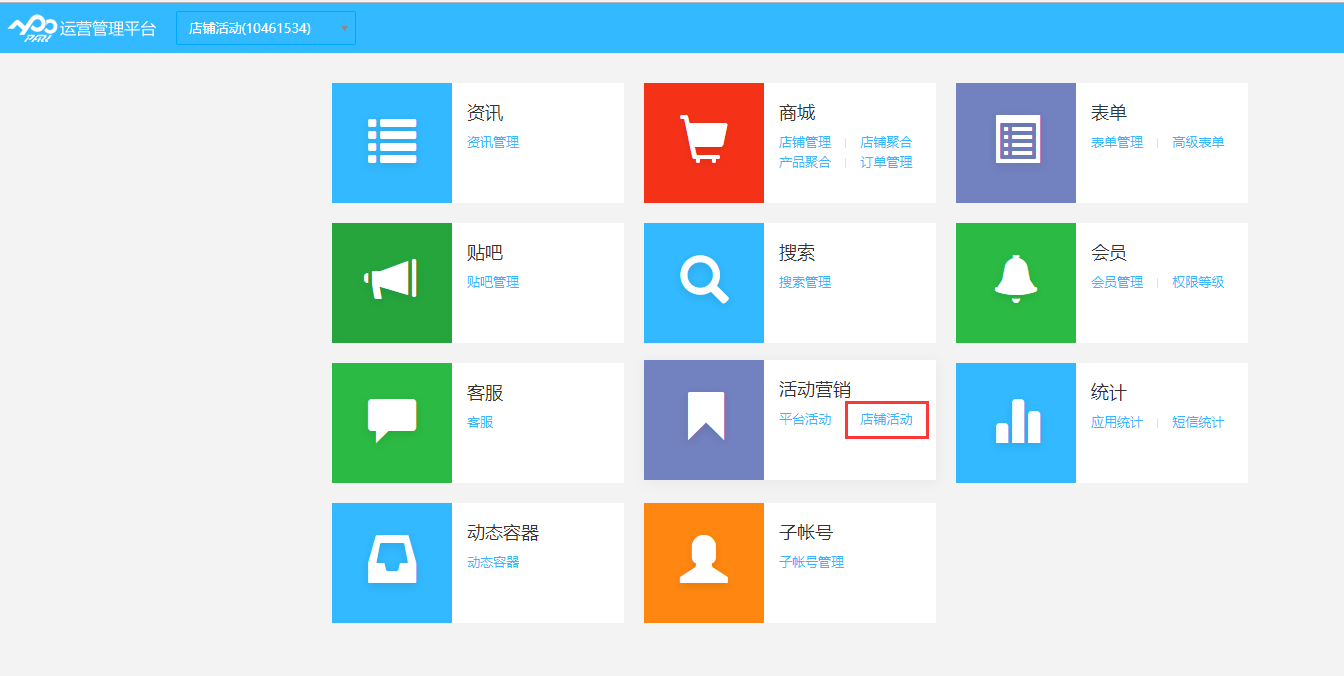Click the 运营管理平台 logo in the header
Viewport: 1344px width, 676px height.
83,27
